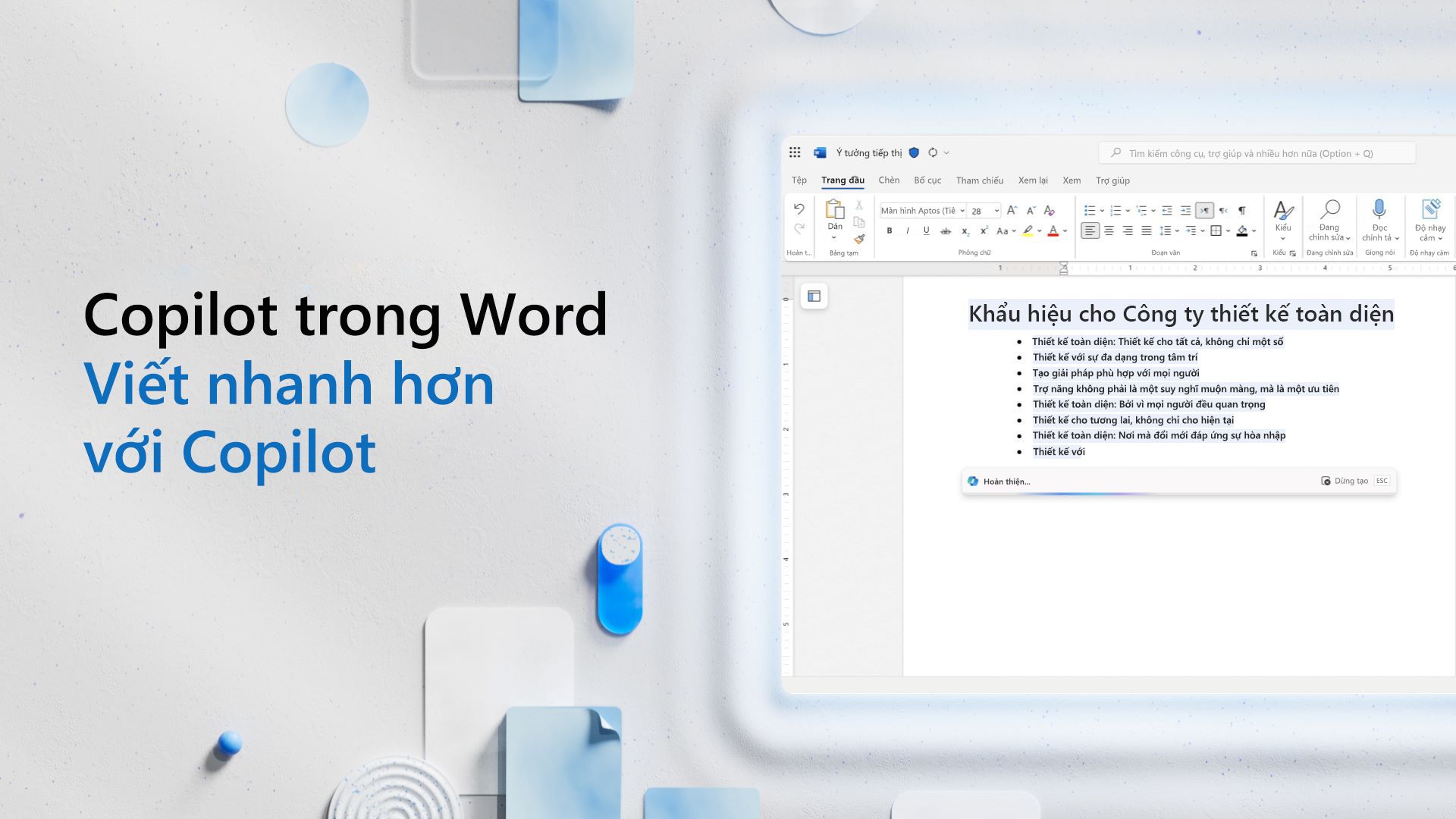Apply red font color
Viewport: 1456px width, 819px height.
(1053, 231)
